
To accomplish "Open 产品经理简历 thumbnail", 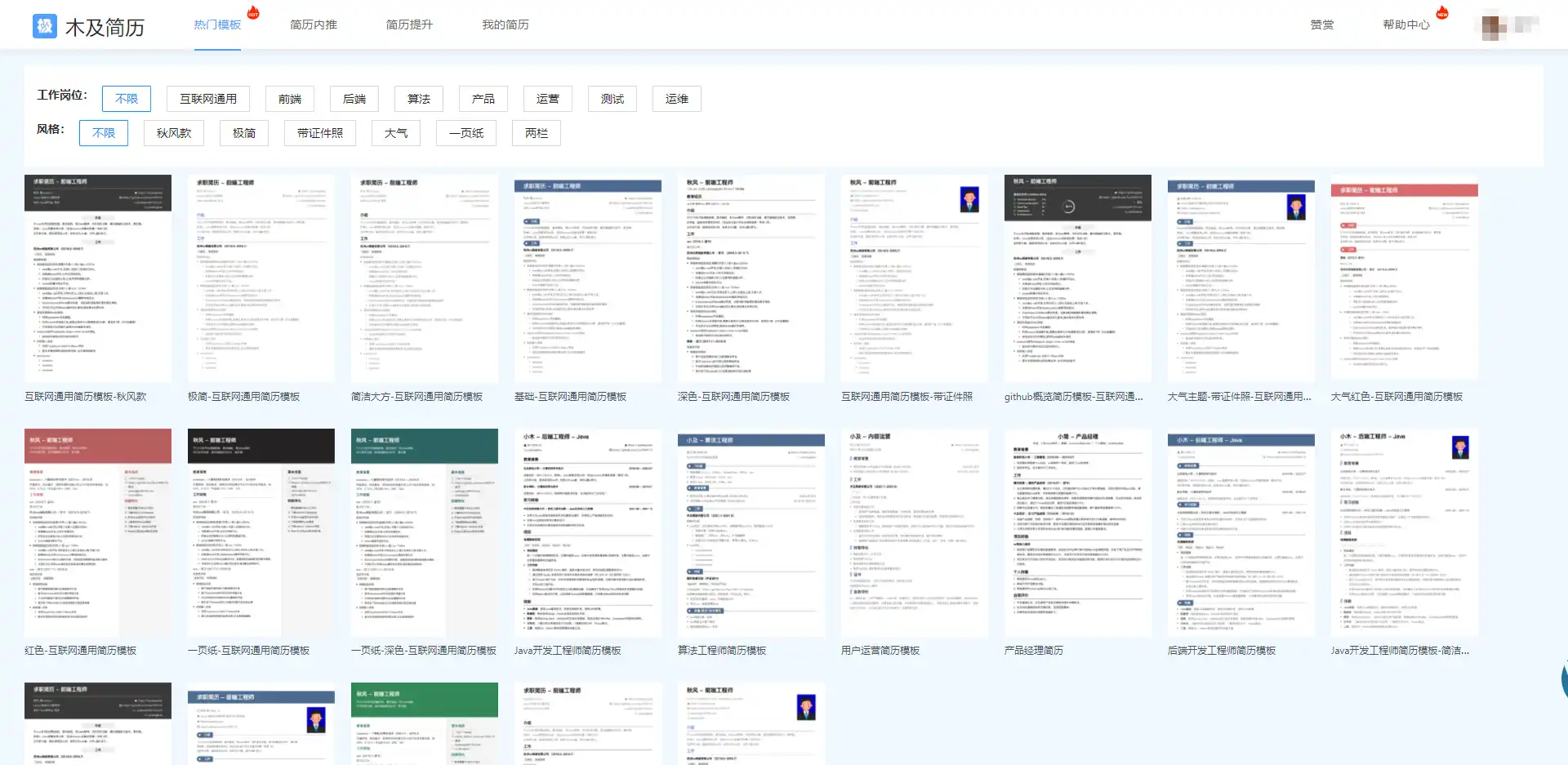I will coord(1078,532).
